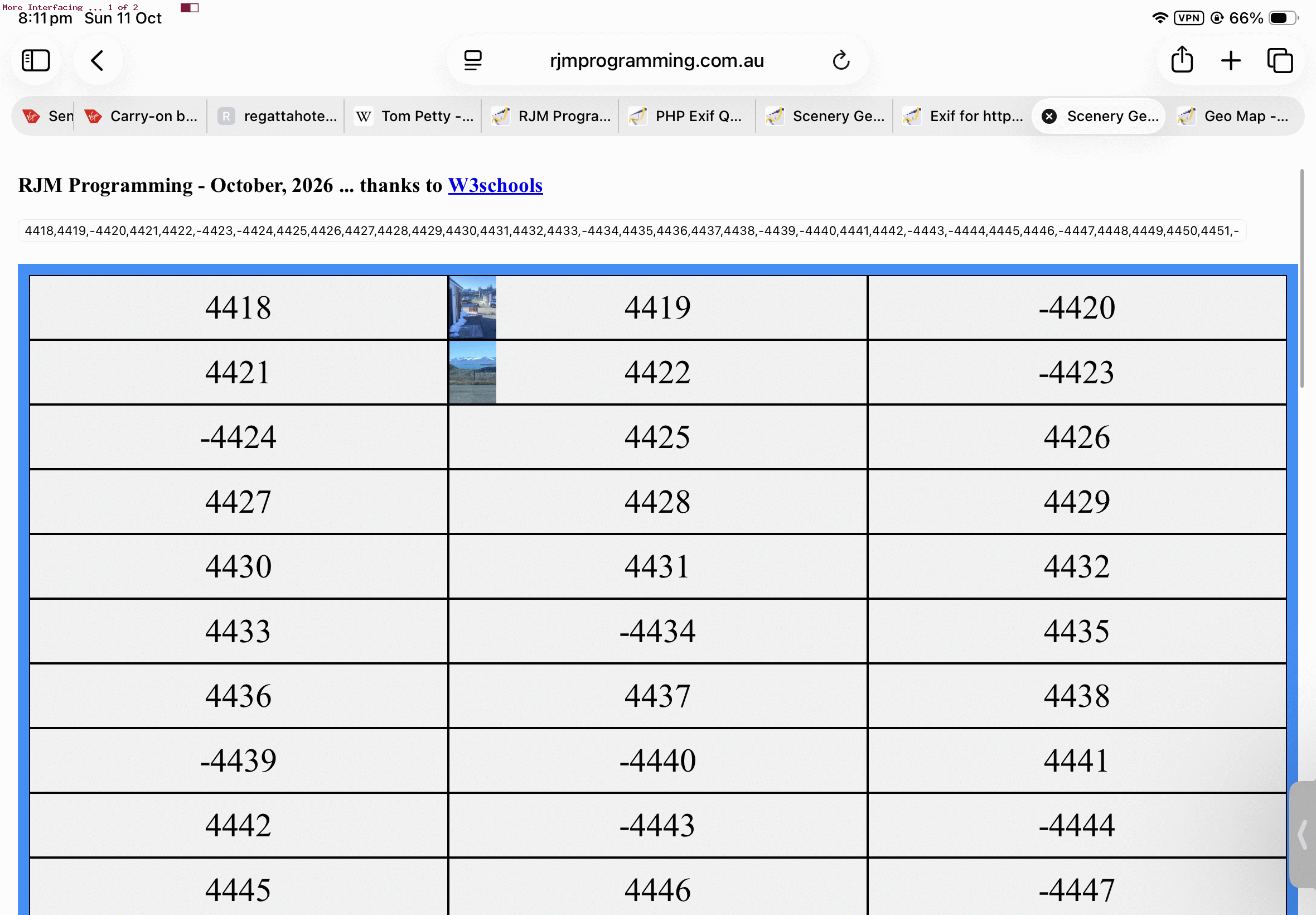Screen dimensions: 1316x915
Task: Switch to the PHP Exif Q... tab
Action: point(686,117)
